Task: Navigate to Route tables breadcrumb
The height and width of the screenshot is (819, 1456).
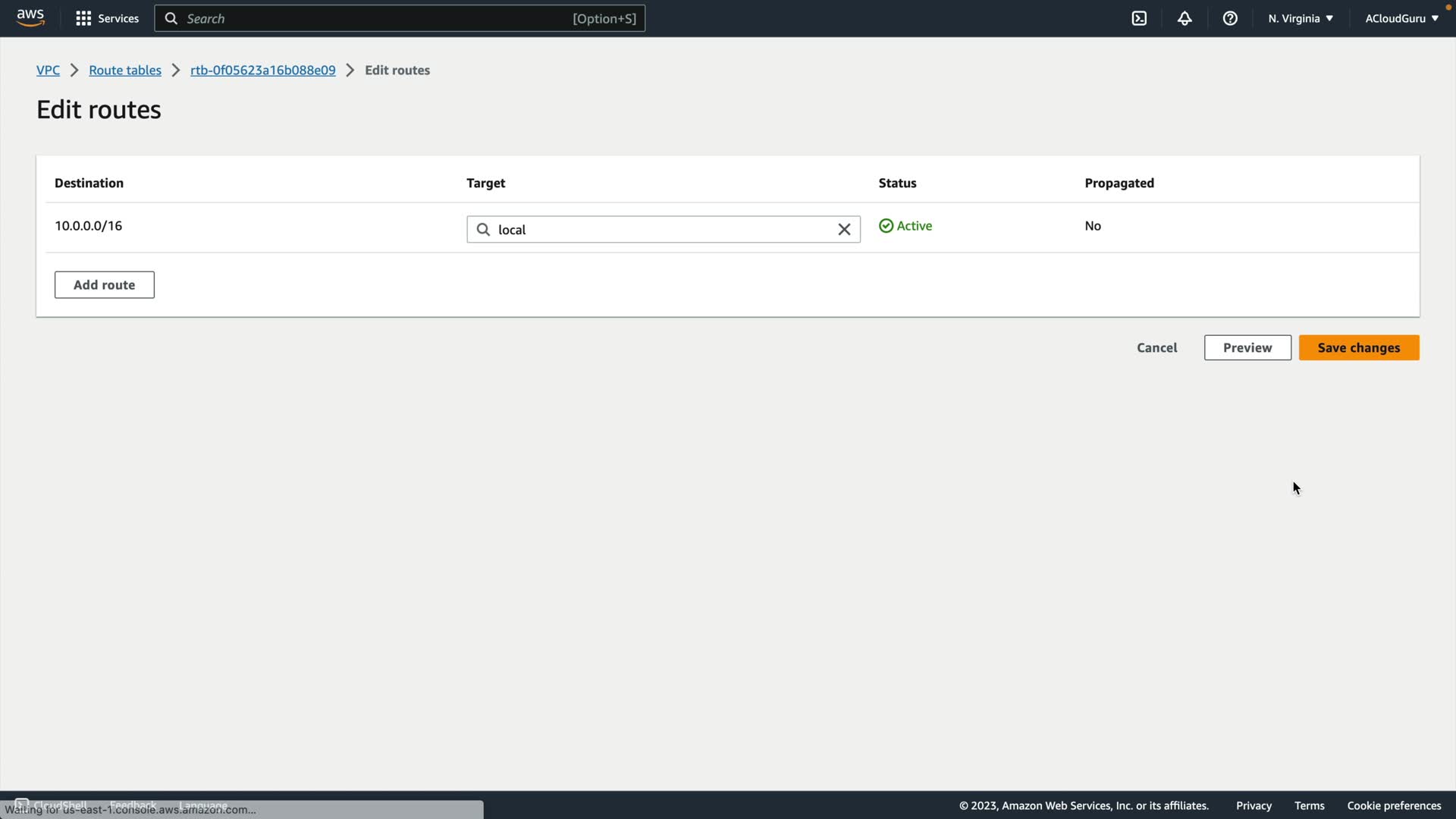Action: pyautogui.click(x=125, y=70)
